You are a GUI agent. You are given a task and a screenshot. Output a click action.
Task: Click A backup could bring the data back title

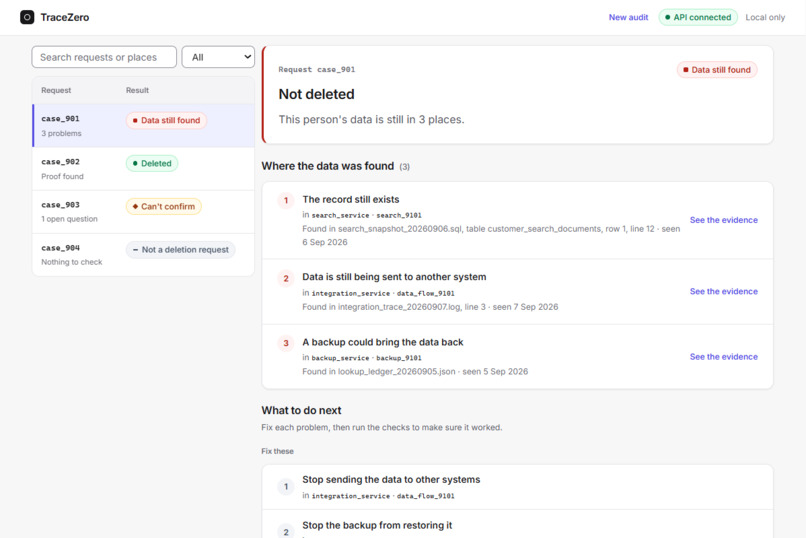[x=382, y=342]
